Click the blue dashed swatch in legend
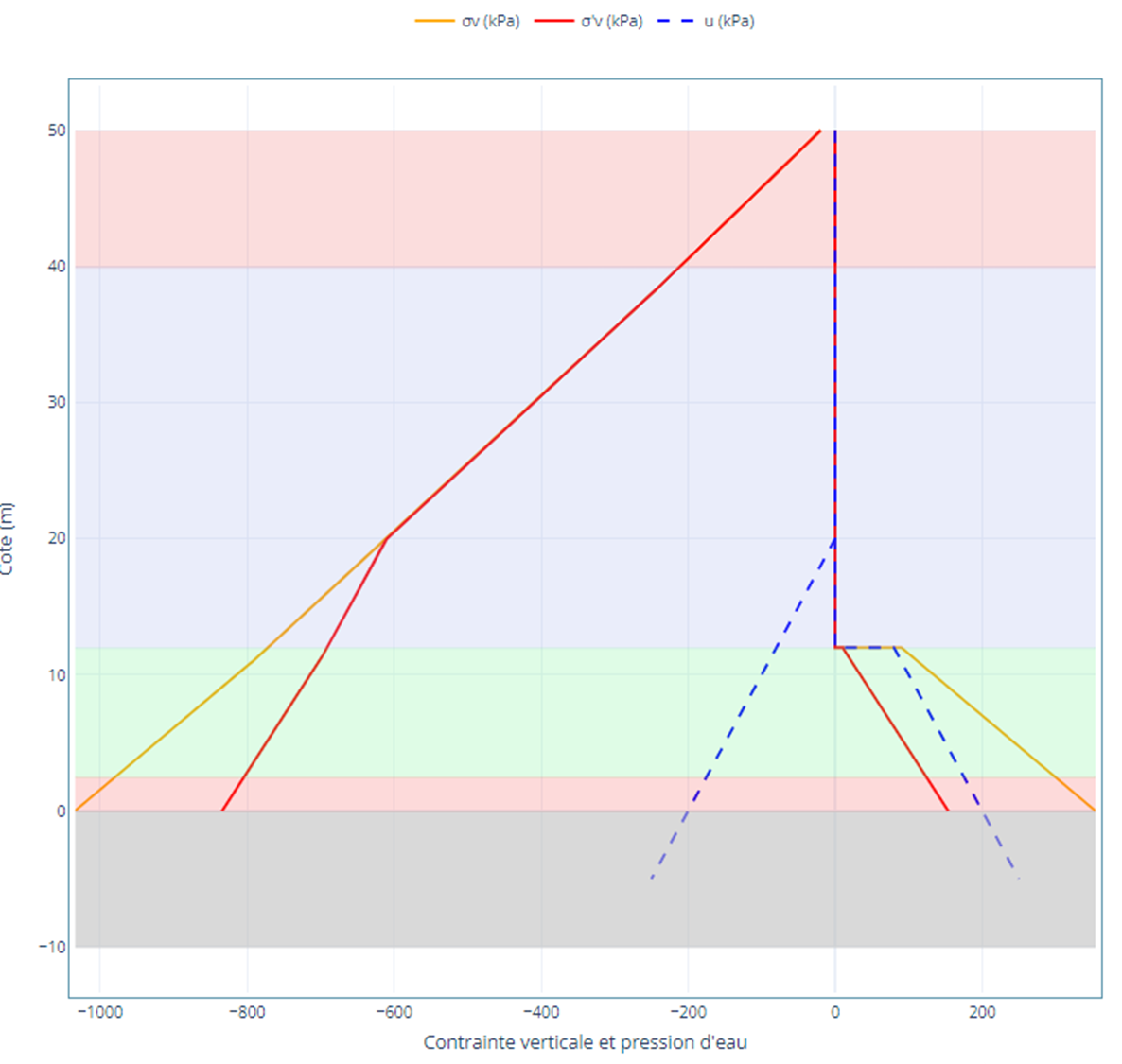 [x=675, y=21]
